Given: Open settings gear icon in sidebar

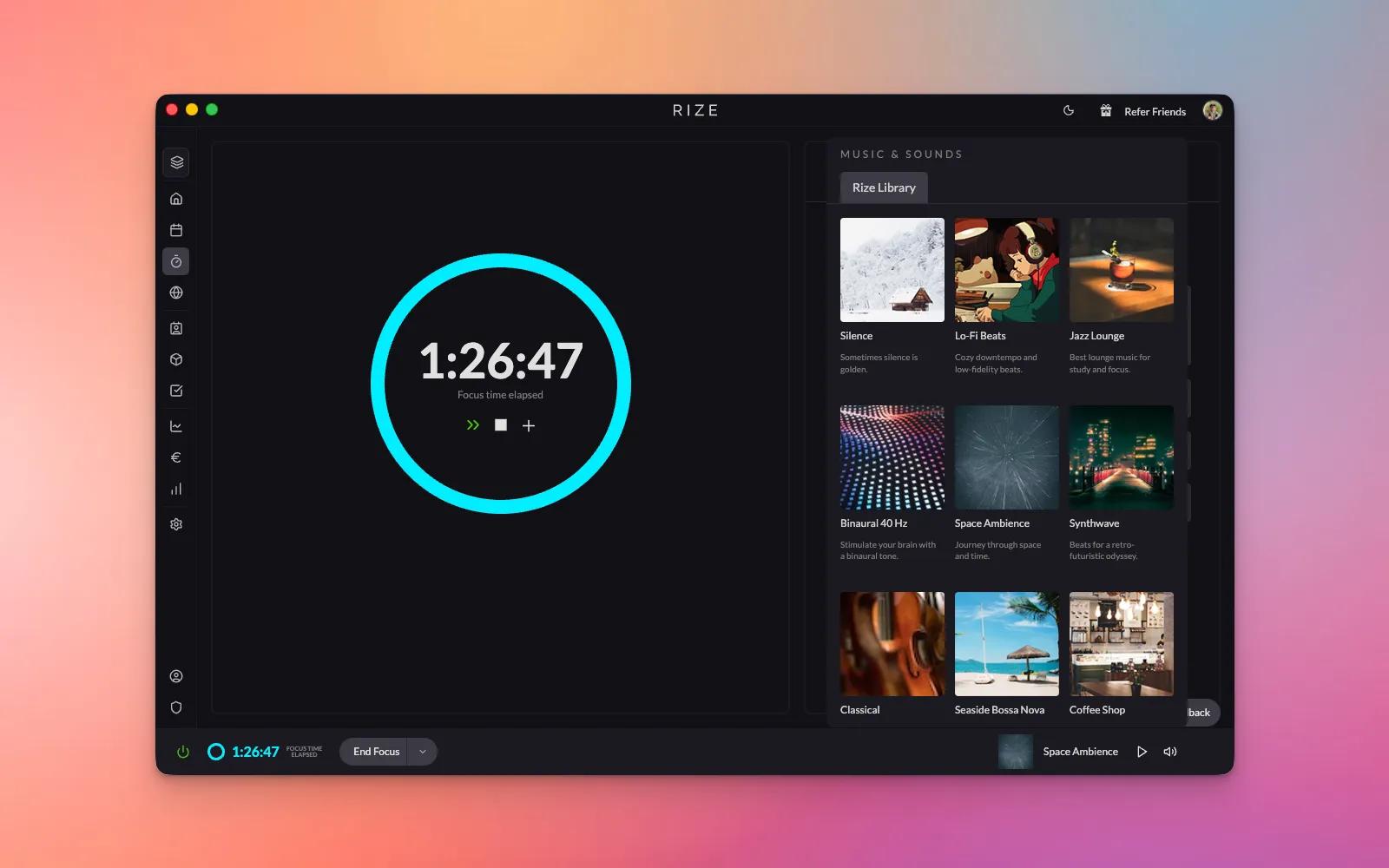Looking at the screenshot, I should [176, 524].
